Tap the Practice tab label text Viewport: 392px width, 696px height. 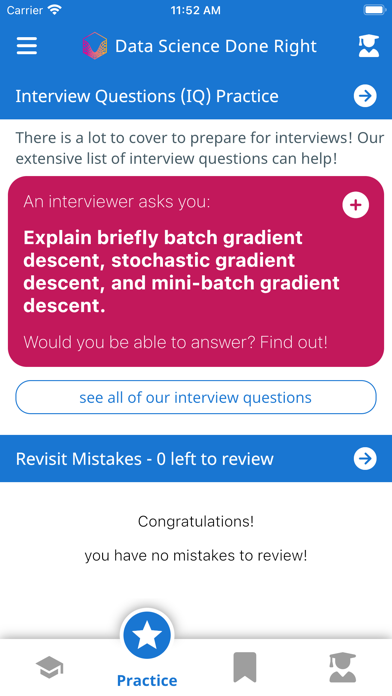pyautogui.click(x=147, y=680)
